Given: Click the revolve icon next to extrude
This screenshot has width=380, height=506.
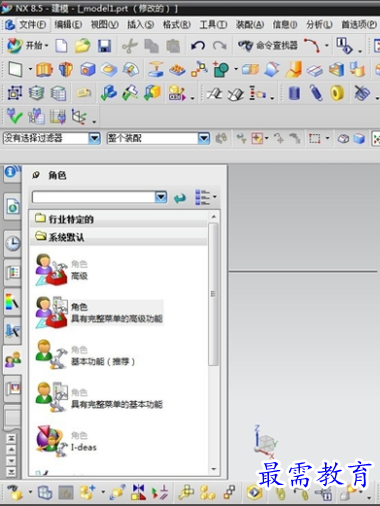Looking at the screenshot, I should 66,69.
